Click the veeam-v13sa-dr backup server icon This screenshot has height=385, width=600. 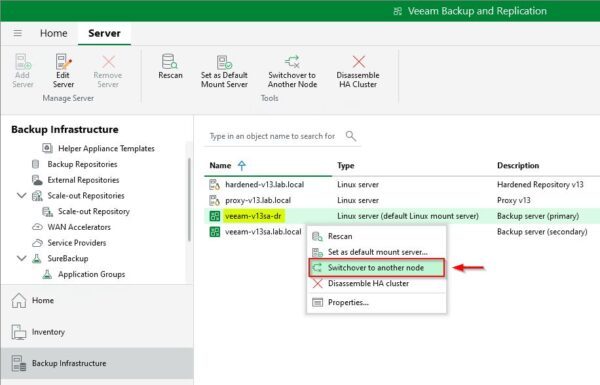point(214,216)
